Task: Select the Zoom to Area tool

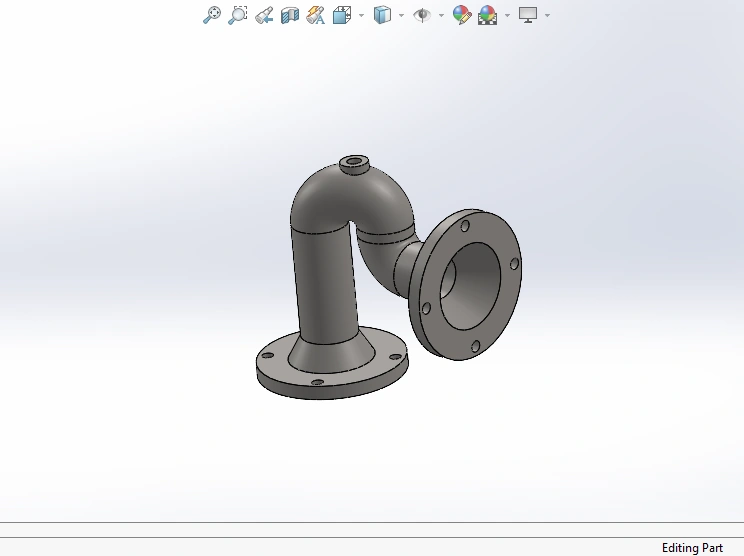Action: point(238,15)
